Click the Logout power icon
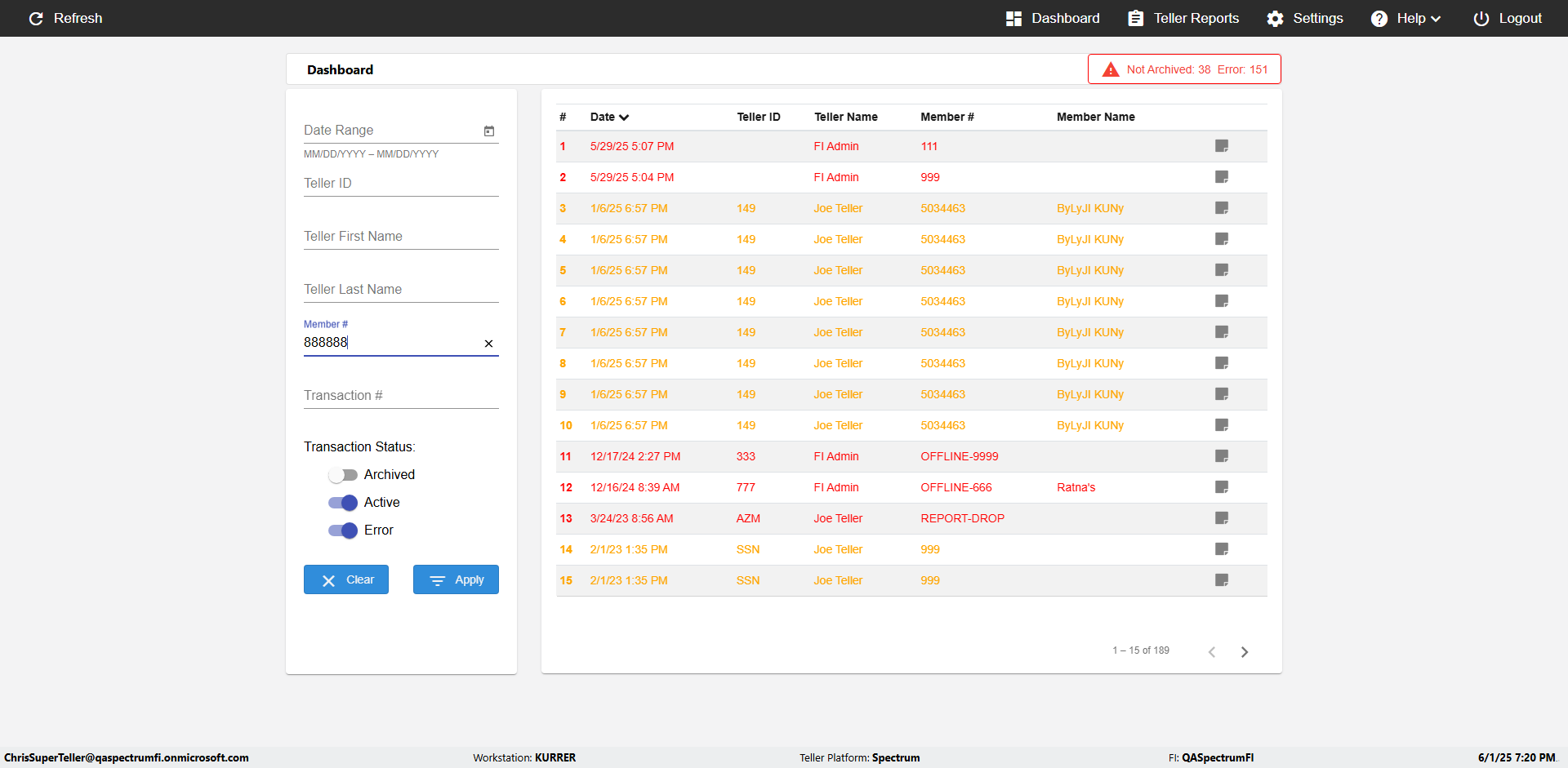This screenshot has height=768, width=1568. [1481, 19]
